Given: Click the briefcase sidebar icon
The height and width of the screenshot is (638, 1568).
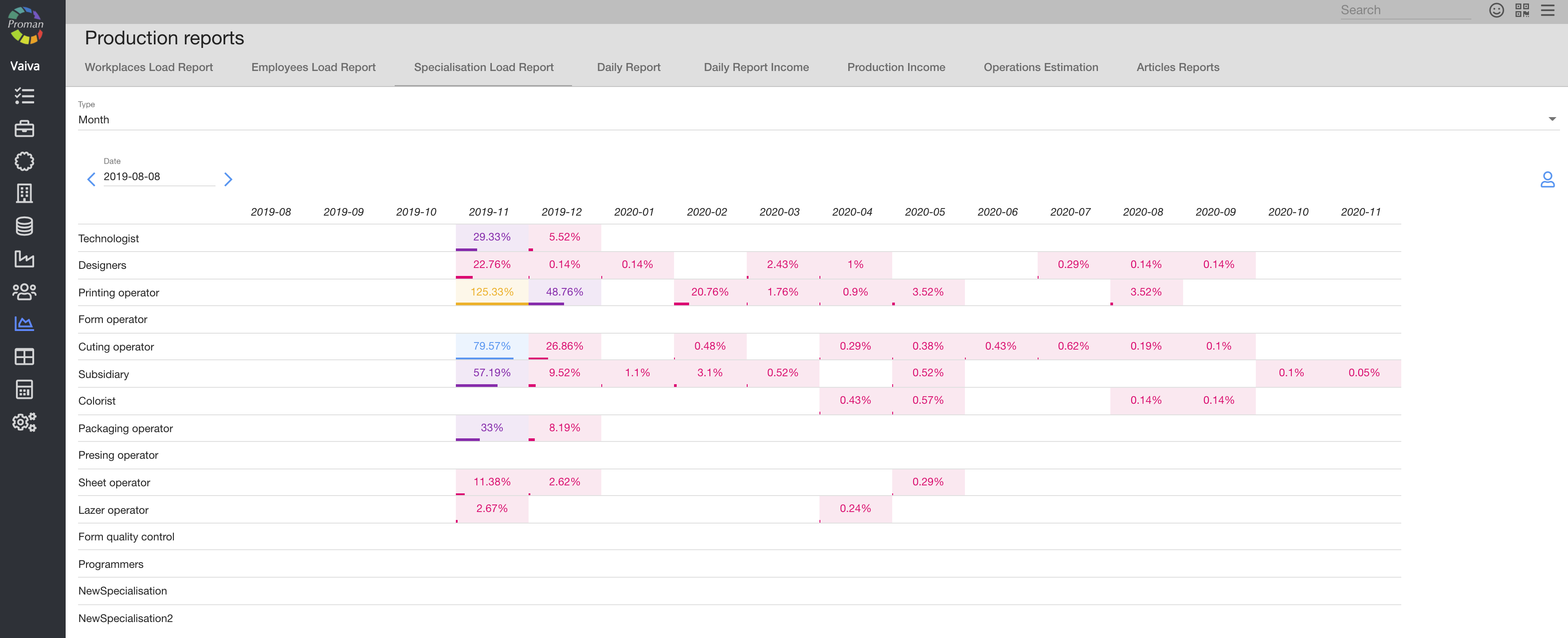Looking at the screenshot, I should 24,129.
